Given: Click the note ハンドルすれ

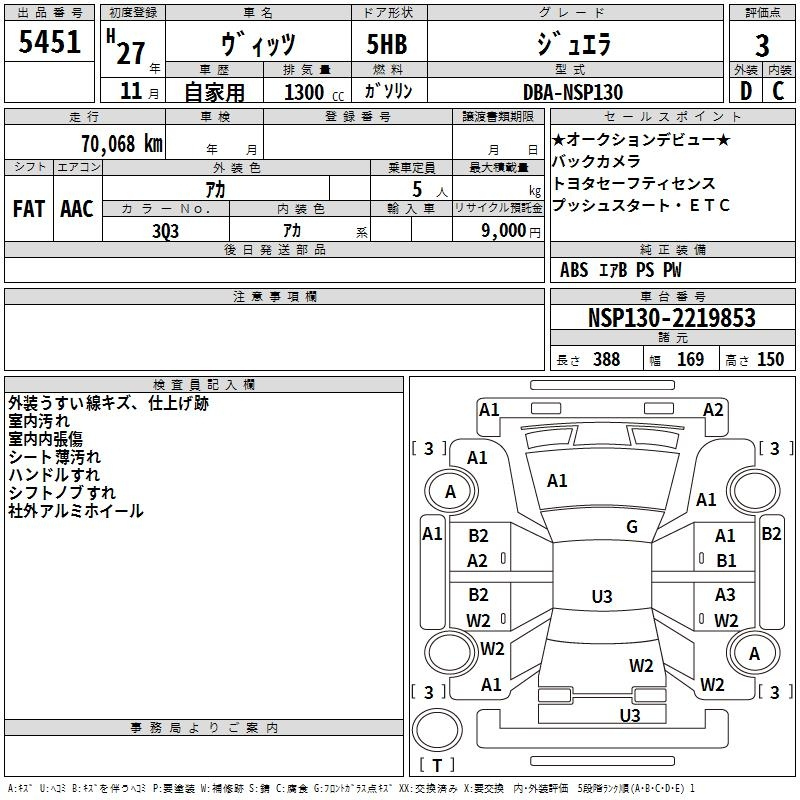Looking at the screenshot, I should pos(54,474).
